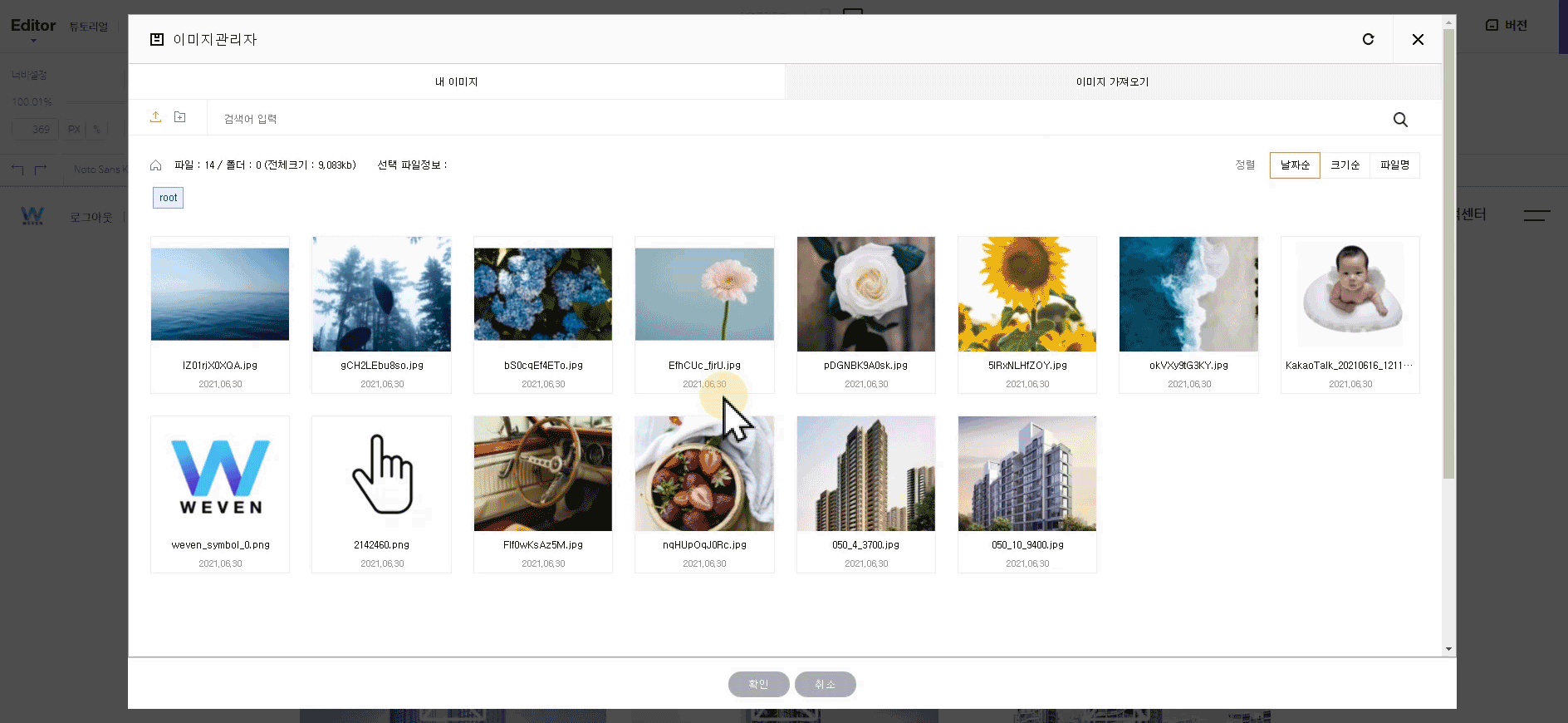Click the redo arrow in Editor
Viewport: 1568px width, 723px height.
point(41,170)
